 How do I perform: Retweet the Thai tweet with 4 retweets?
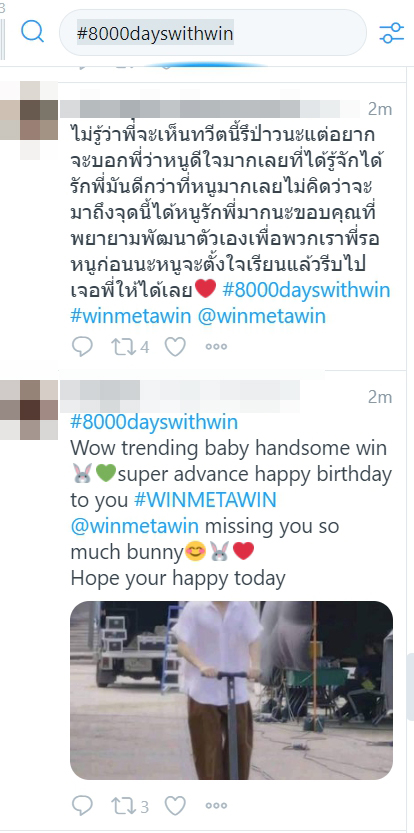[x=130, y=346]
